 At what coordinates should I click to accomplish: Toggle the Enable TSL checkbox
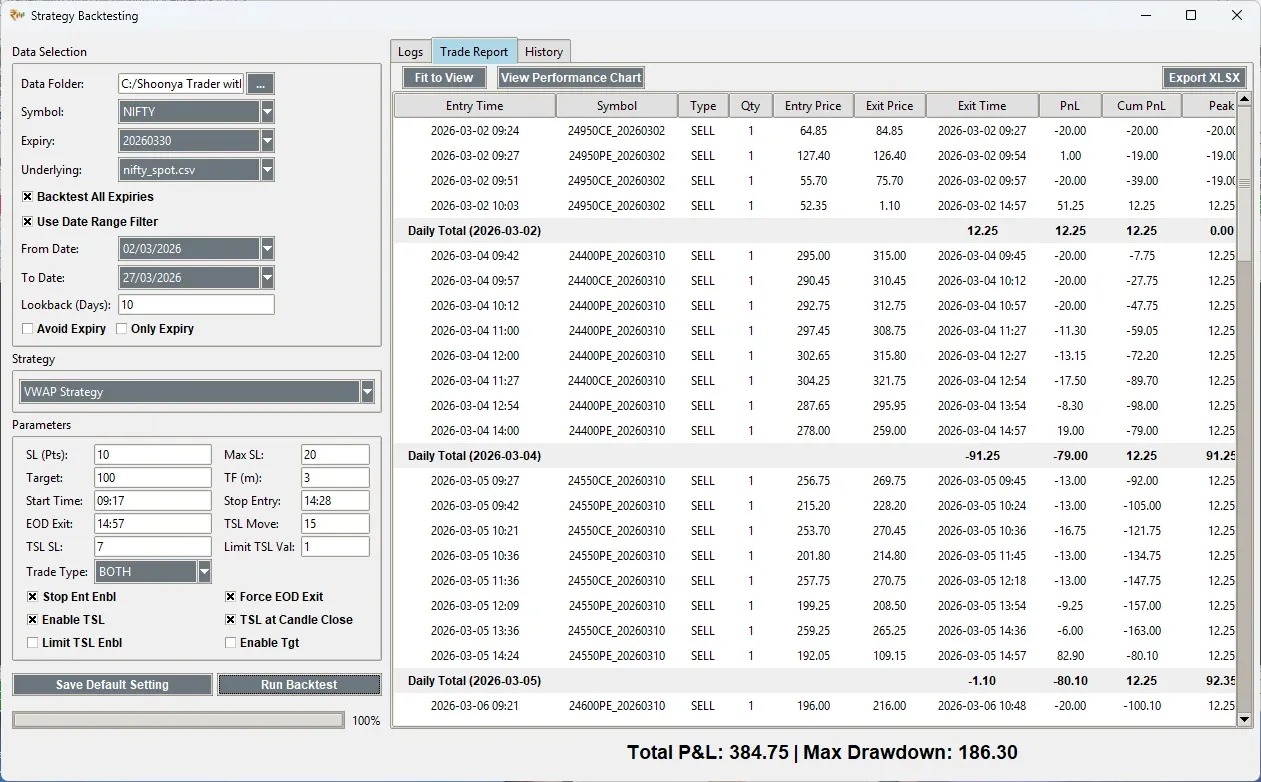[33, 620]
